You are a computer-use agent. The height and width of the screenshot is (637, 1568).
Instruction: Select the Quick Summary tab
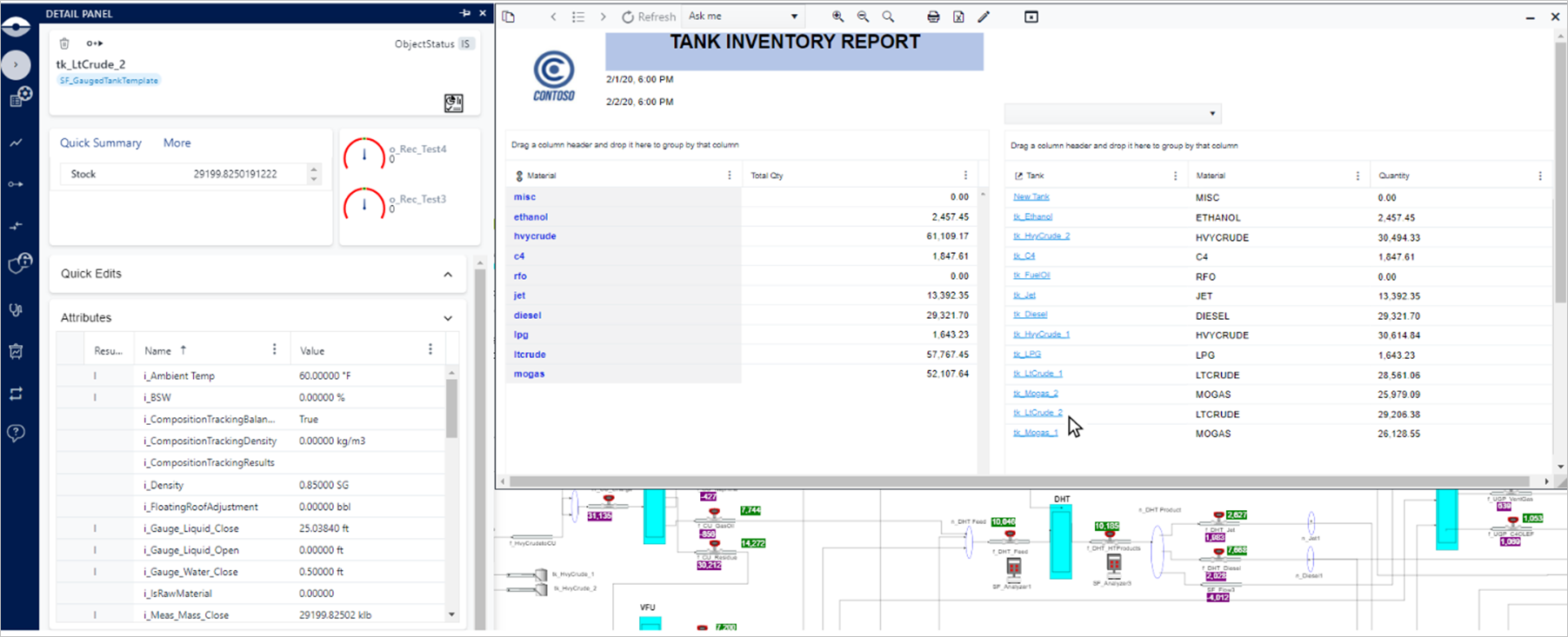click(101, 143)
